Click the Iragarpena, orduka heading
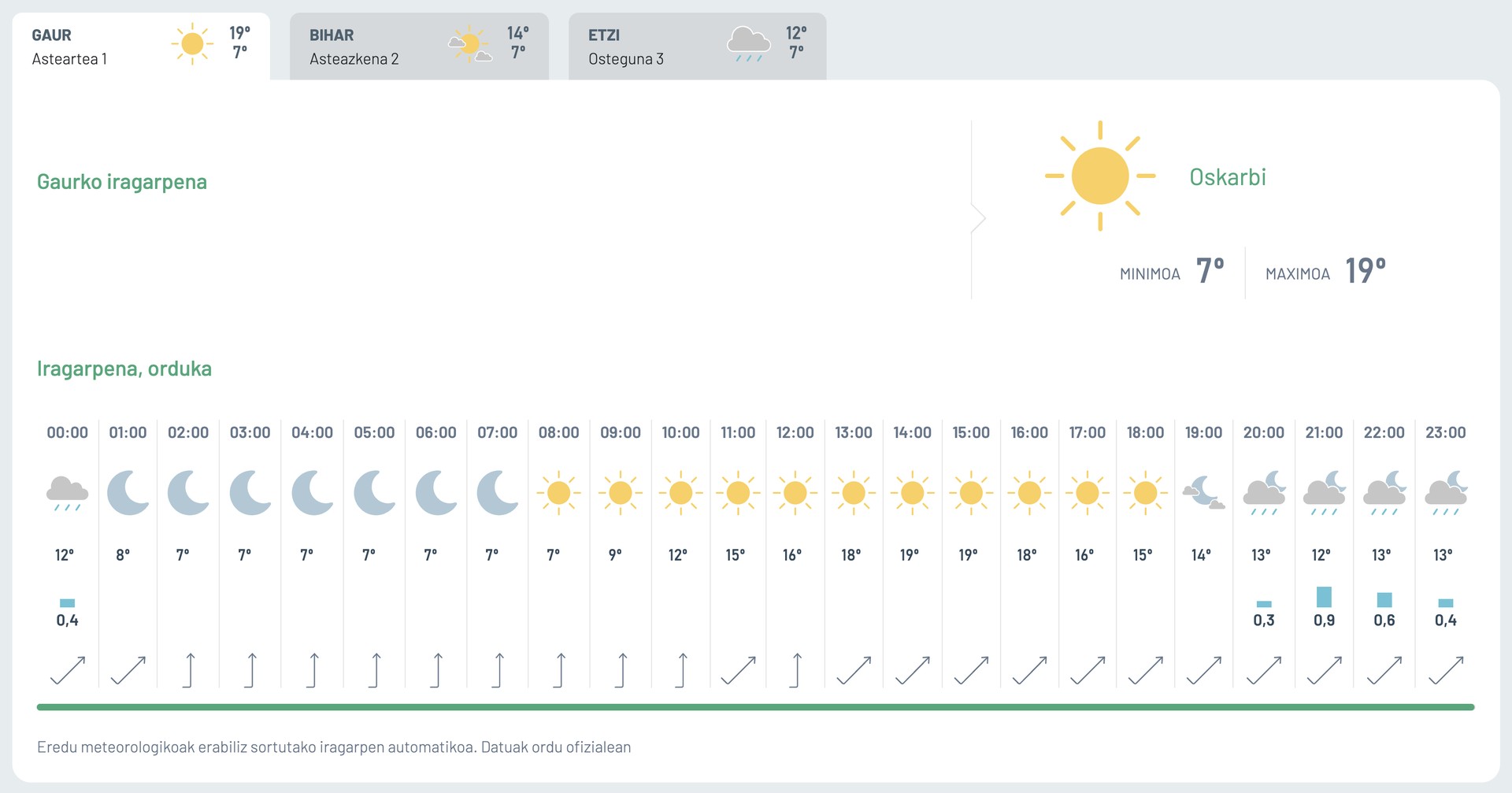Viewport: 1512px width, 793px height. coord(124,369)
